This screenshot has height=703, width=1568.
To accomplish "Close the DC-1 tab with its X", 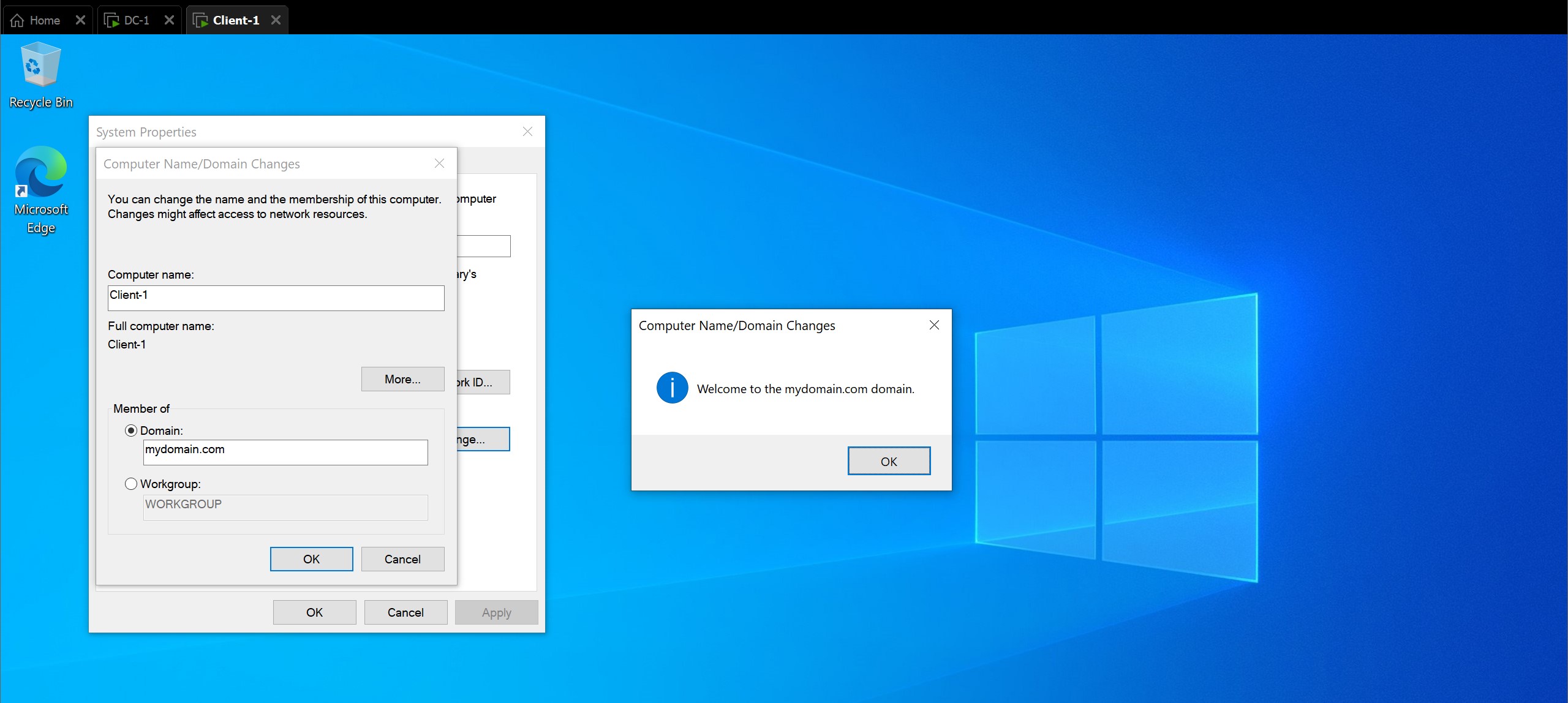I will click(x=170, y=20).
